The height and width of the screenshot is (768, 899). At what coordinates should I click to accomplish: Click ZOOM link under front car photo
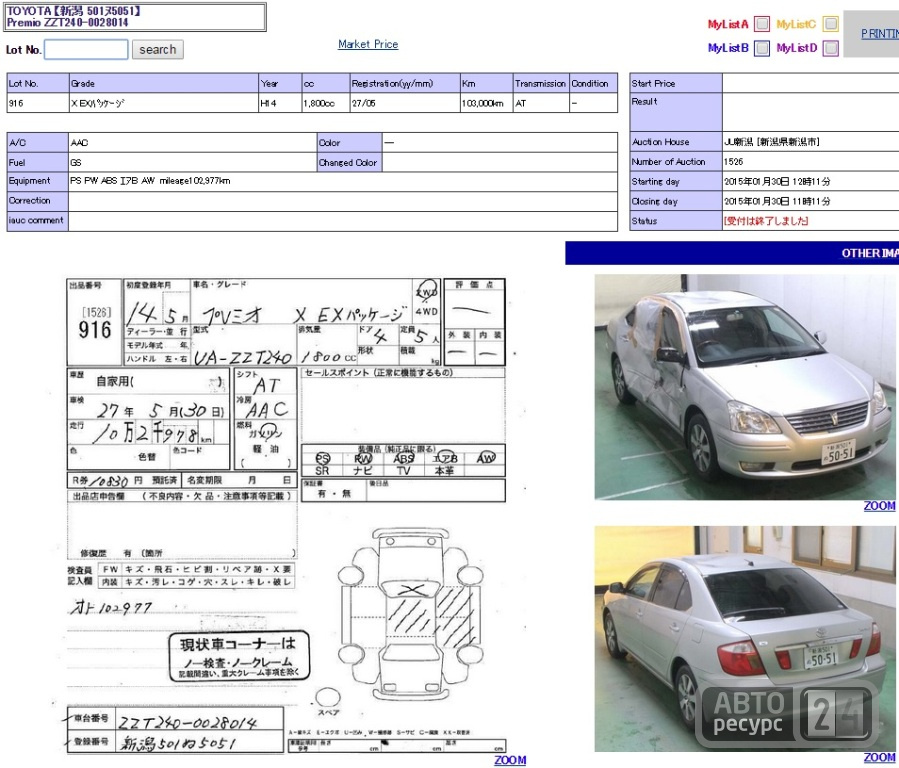coord(880,506)
